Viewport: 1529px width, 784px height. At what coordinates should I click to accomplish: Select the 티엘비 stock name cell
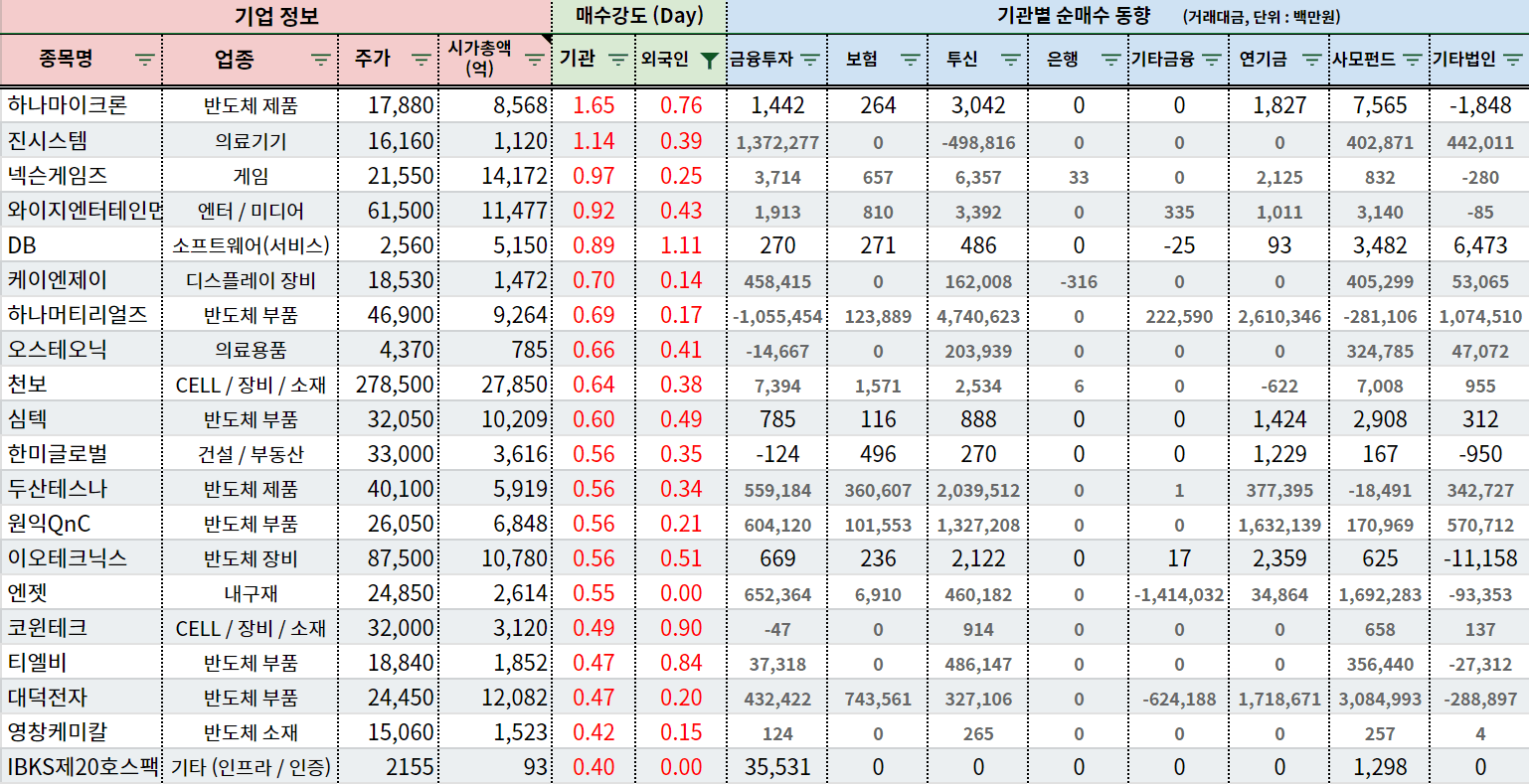pyautogui.click(x=81, y=662)
